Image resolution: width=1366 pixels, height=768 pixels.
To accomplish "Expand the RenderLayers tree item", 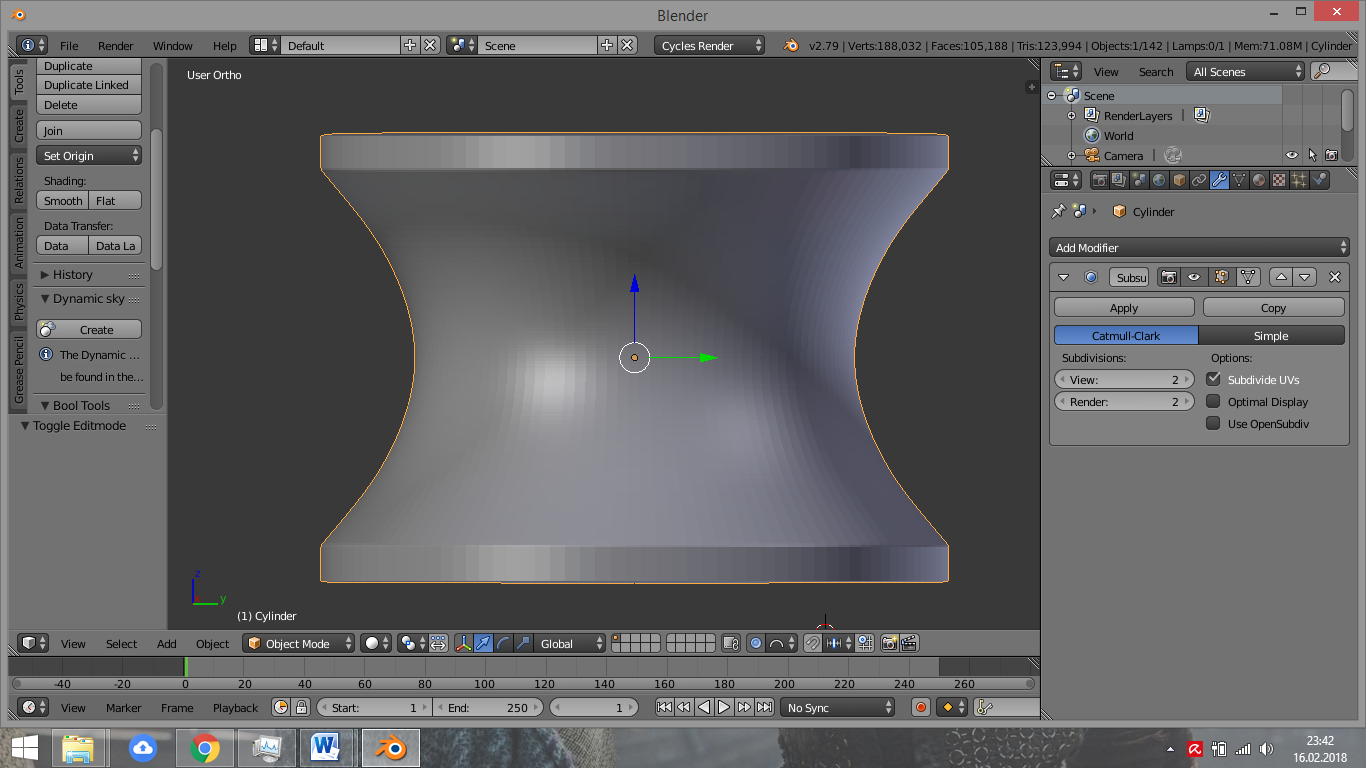I will 1071,115.
